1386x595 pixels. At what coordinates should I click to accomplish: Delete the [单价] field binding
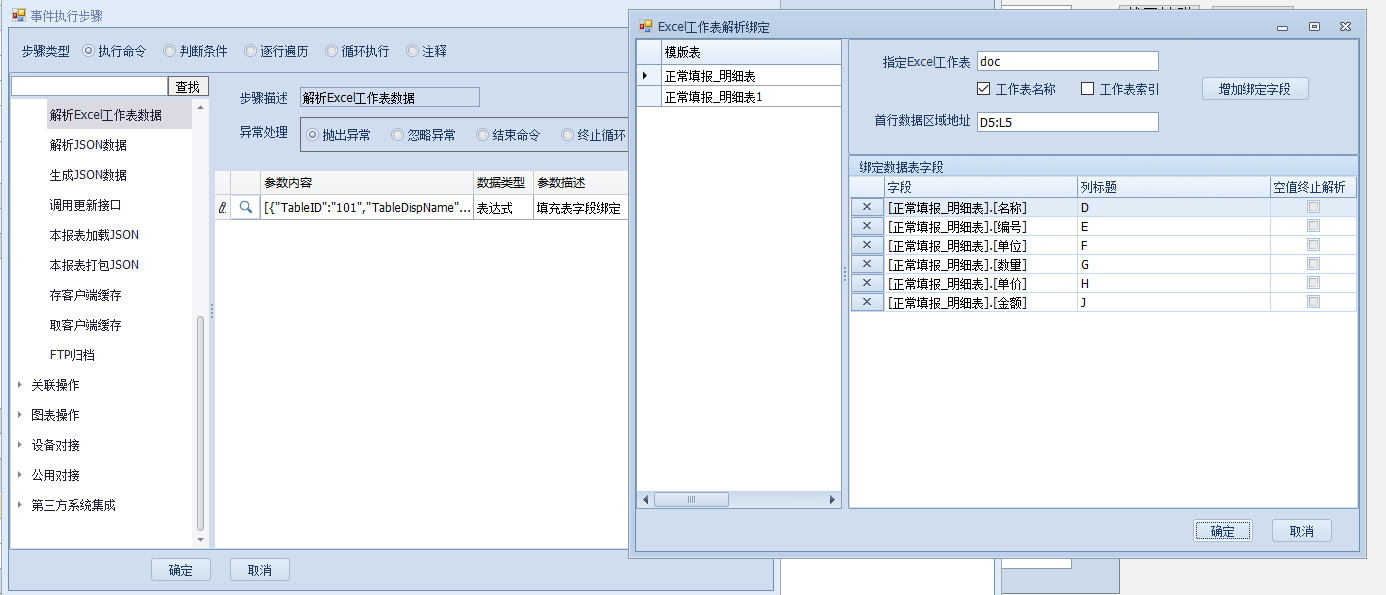866,284
